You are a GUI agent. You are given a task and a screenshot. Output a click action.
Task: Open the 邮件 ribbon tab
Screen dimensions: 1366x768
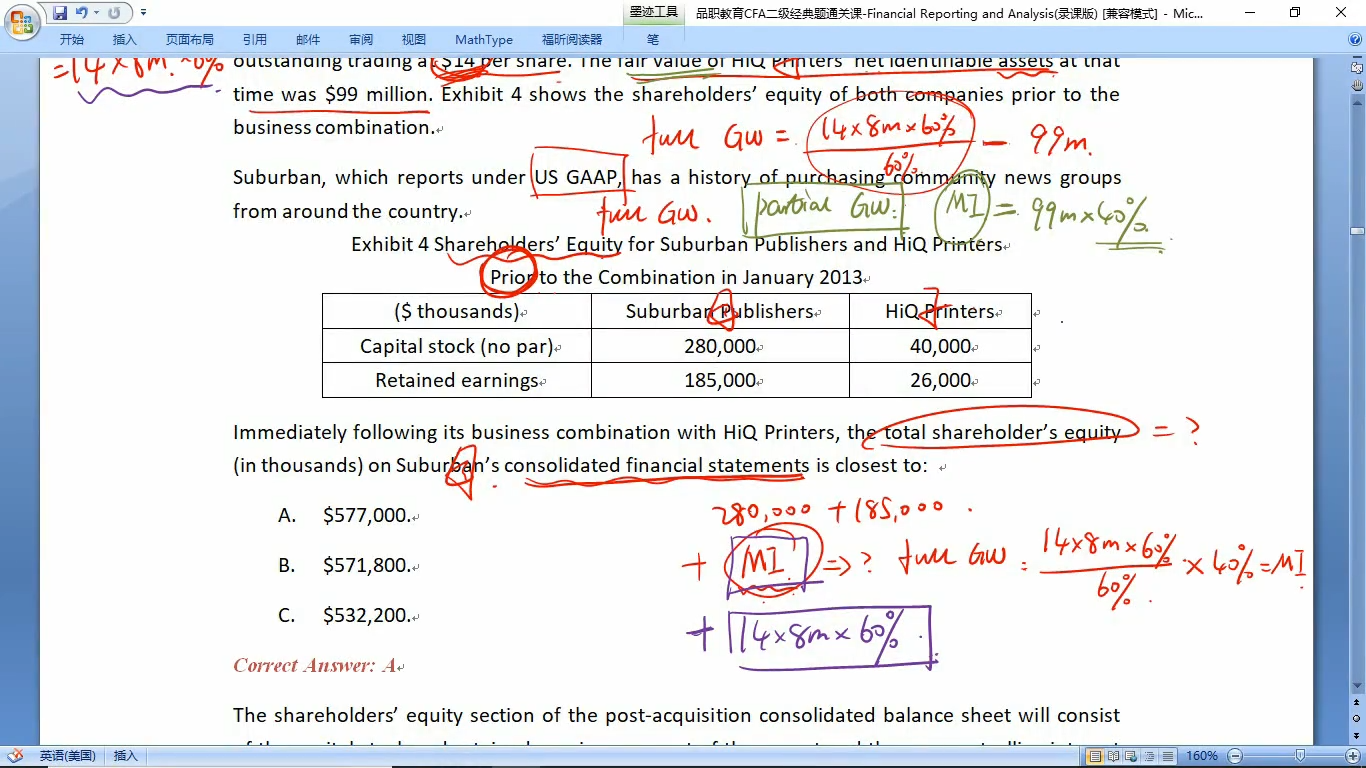[309, 40]
